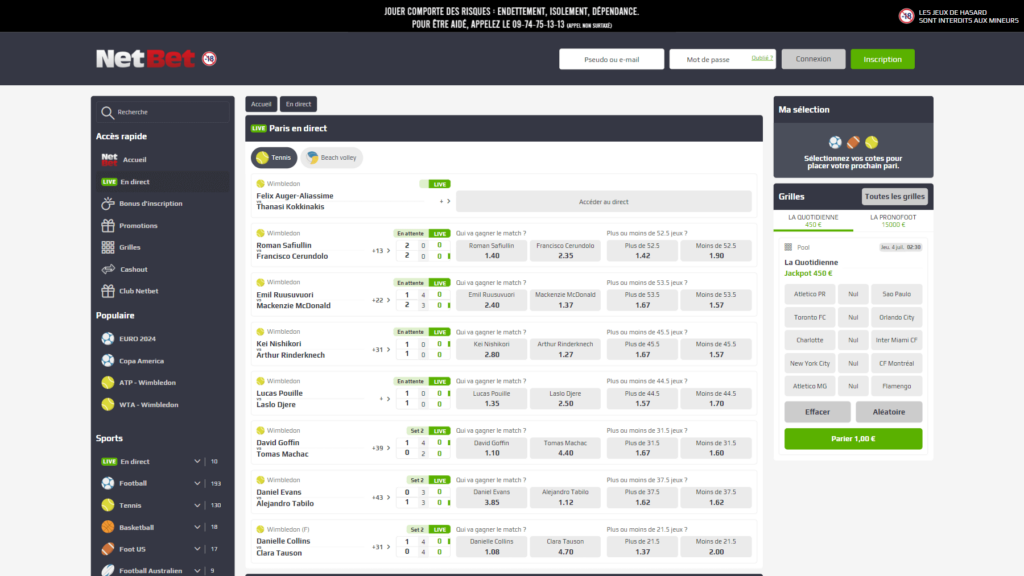Pick Flamengo in the grid
This screenshot has height=576, width=1024.
point(897,386)
